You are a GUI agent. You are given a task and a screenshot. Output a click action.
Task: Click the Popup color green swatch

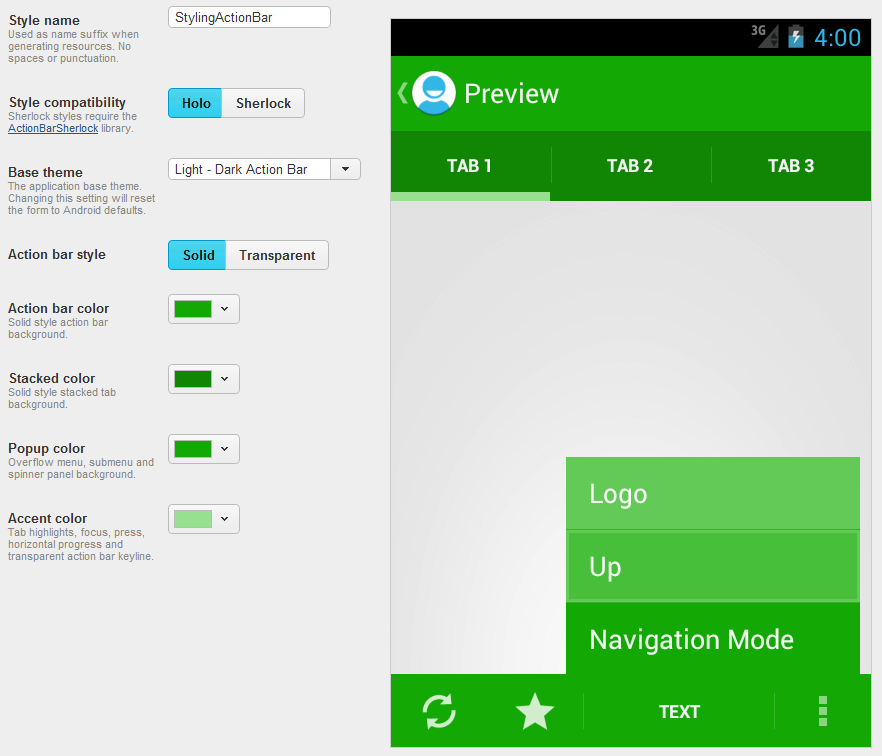(x=193, y=449)
